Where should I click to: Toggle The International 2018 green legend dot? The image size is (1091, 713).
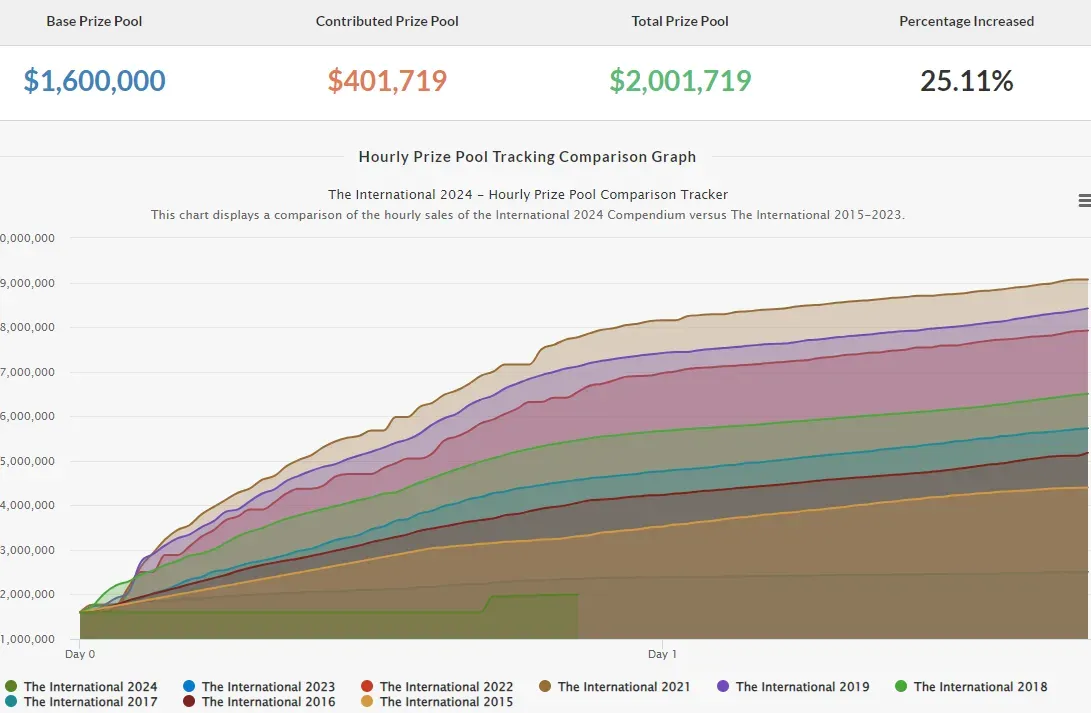coord(901,687)
